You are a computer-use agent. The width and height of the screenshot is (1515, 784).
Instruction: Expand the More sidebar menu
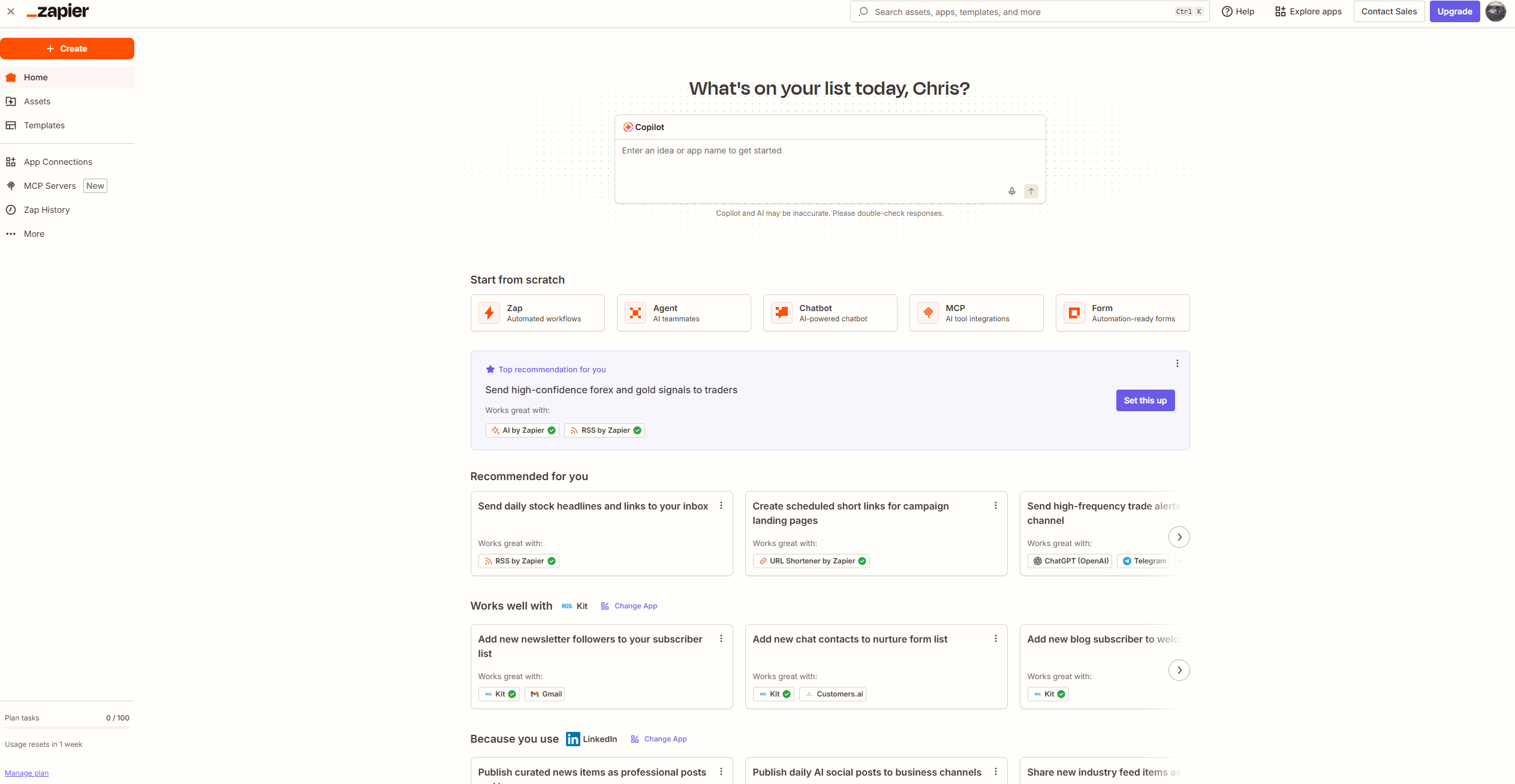click(34, 234)
